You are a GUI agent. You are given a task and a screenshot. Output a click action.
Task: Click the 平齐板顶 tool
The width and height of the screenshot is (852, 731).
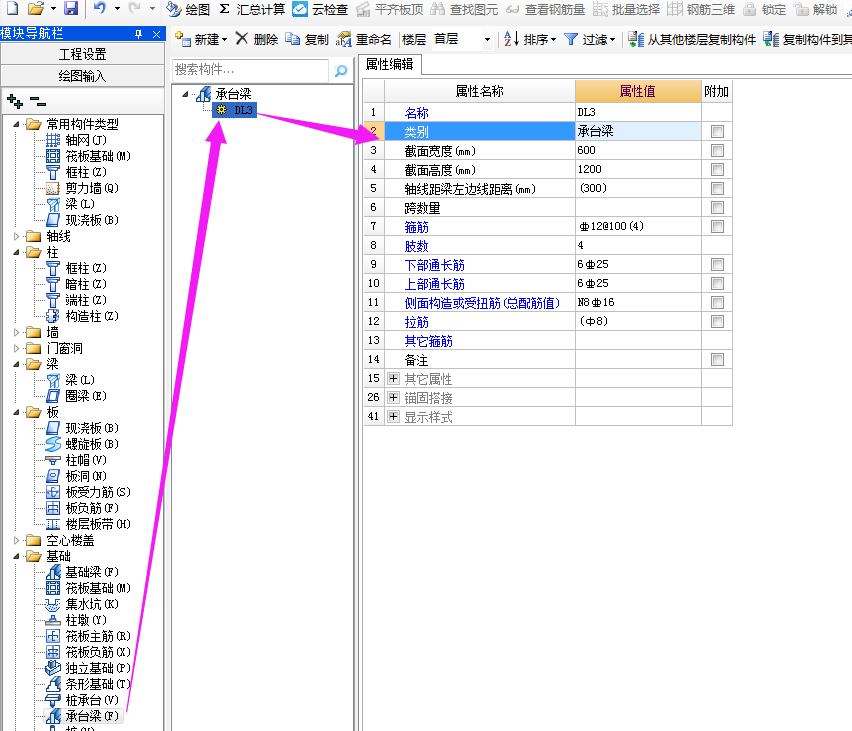(390, 9)
